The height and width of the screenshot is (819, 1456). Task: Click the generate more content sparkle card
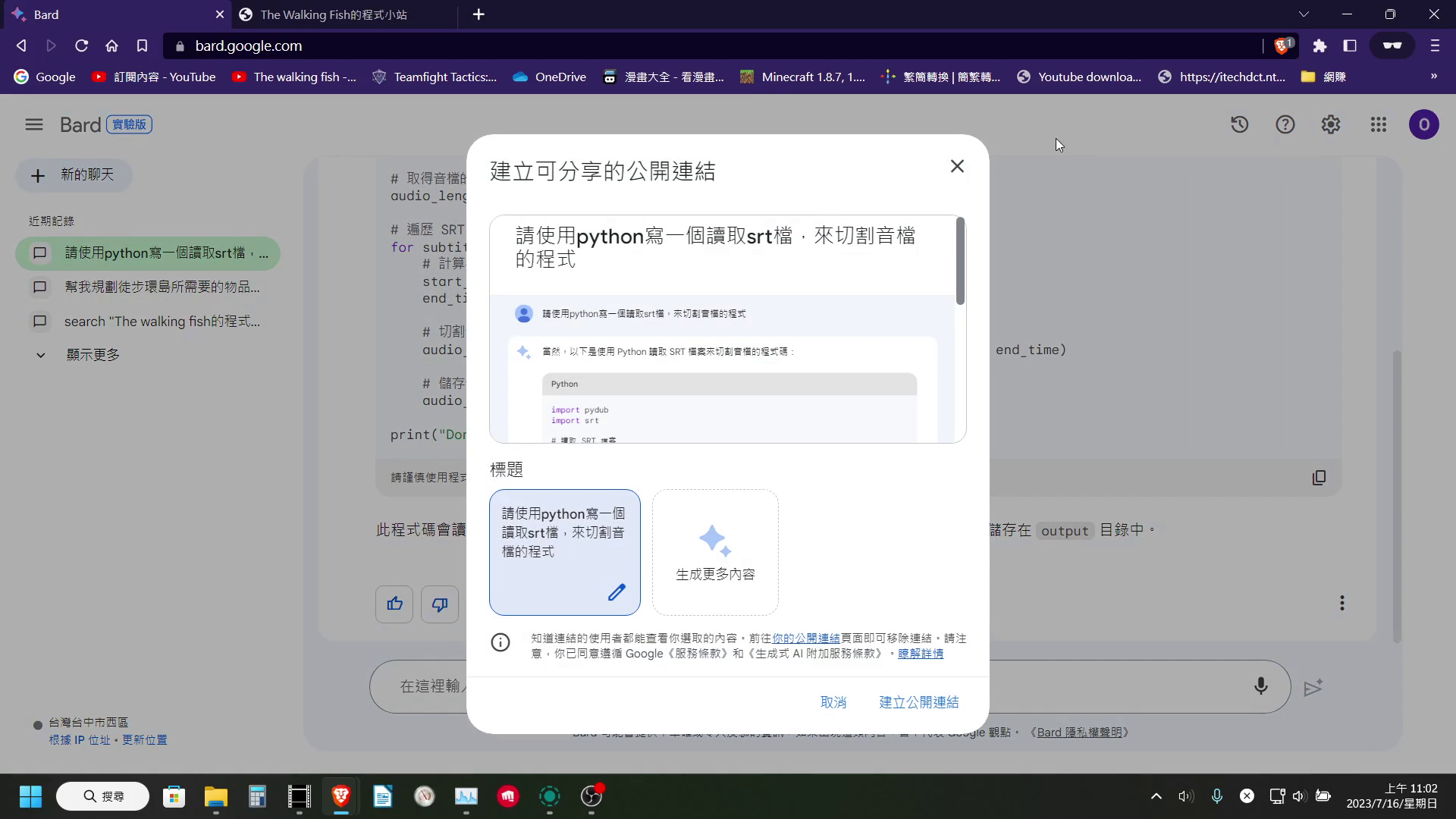pos(715,552)
